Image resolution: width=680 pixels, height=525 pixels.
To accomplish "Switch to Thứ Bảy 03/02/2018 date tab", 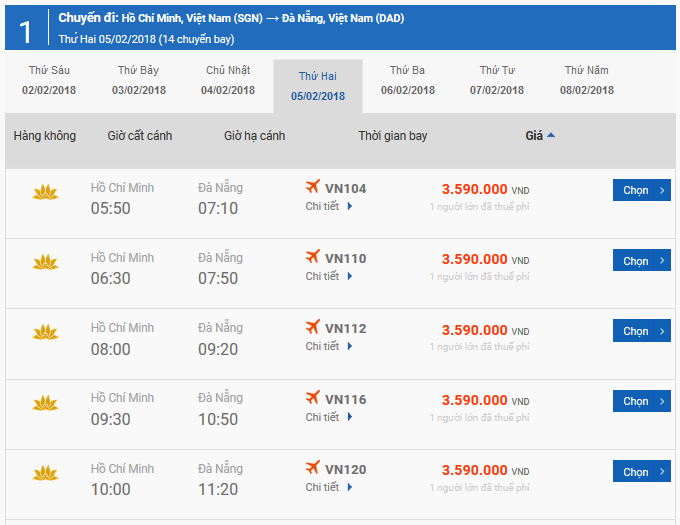I will click(x=139, y=80).
